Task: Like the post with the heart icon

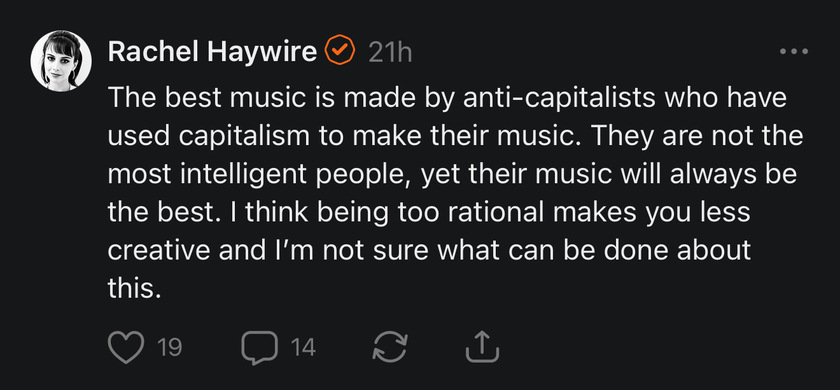Action: pos(126,347)
